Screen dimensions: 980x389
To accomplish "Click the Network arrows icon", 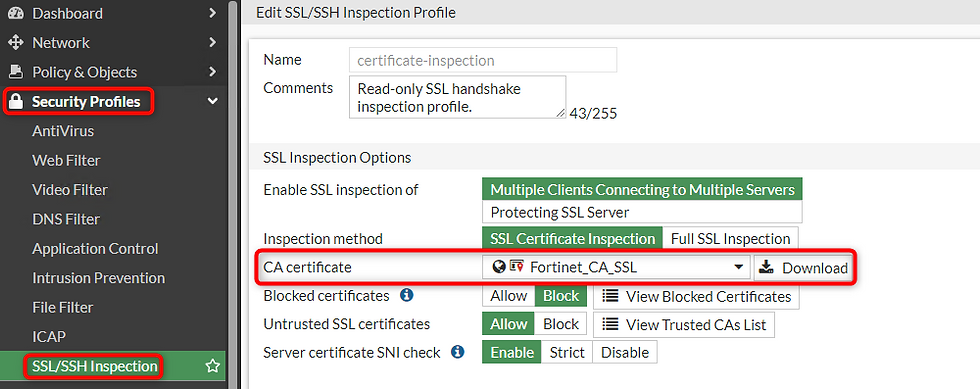I will [x=15, y=43].
